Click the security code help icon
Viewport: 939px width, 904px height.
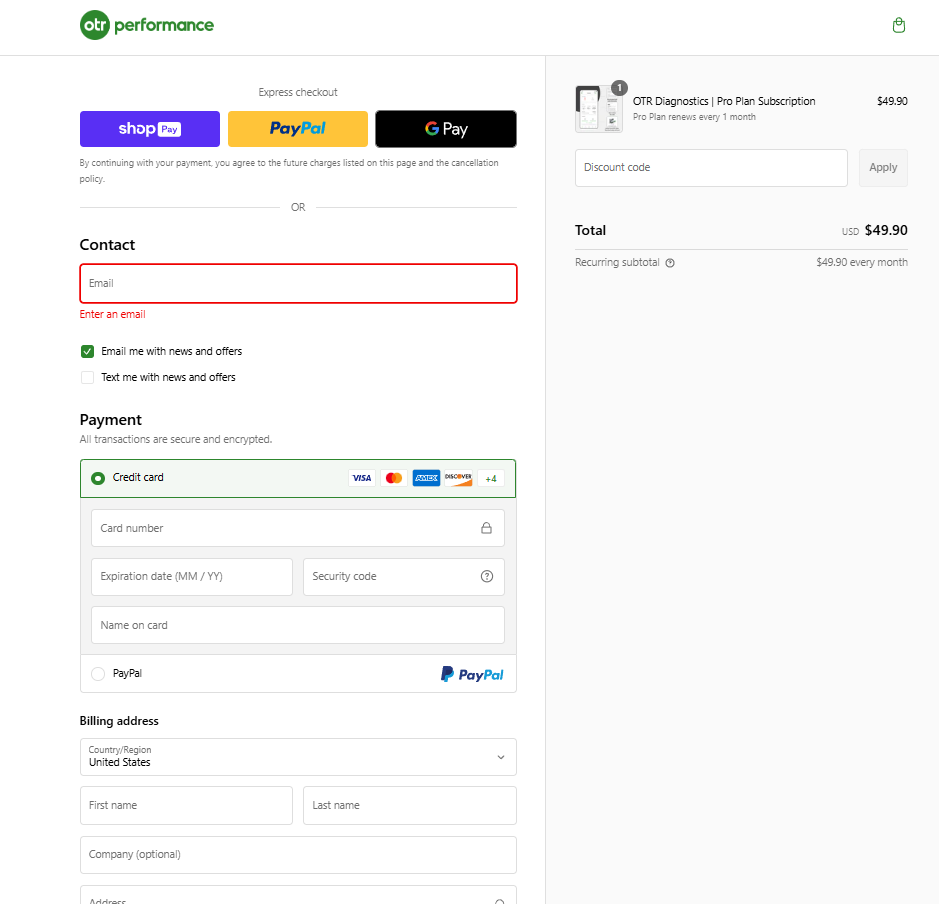point(487,576)
